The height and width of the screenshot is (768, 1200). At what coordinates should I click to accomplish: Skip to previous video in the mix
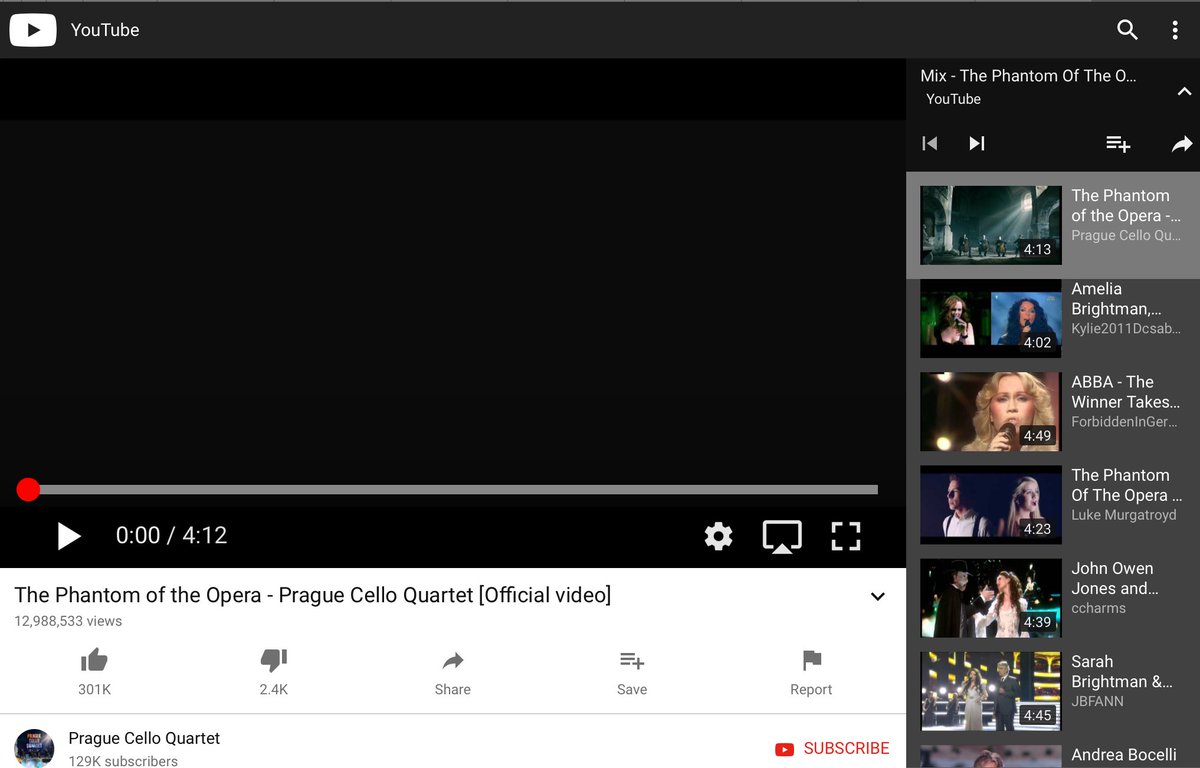[x=930, y=144]
